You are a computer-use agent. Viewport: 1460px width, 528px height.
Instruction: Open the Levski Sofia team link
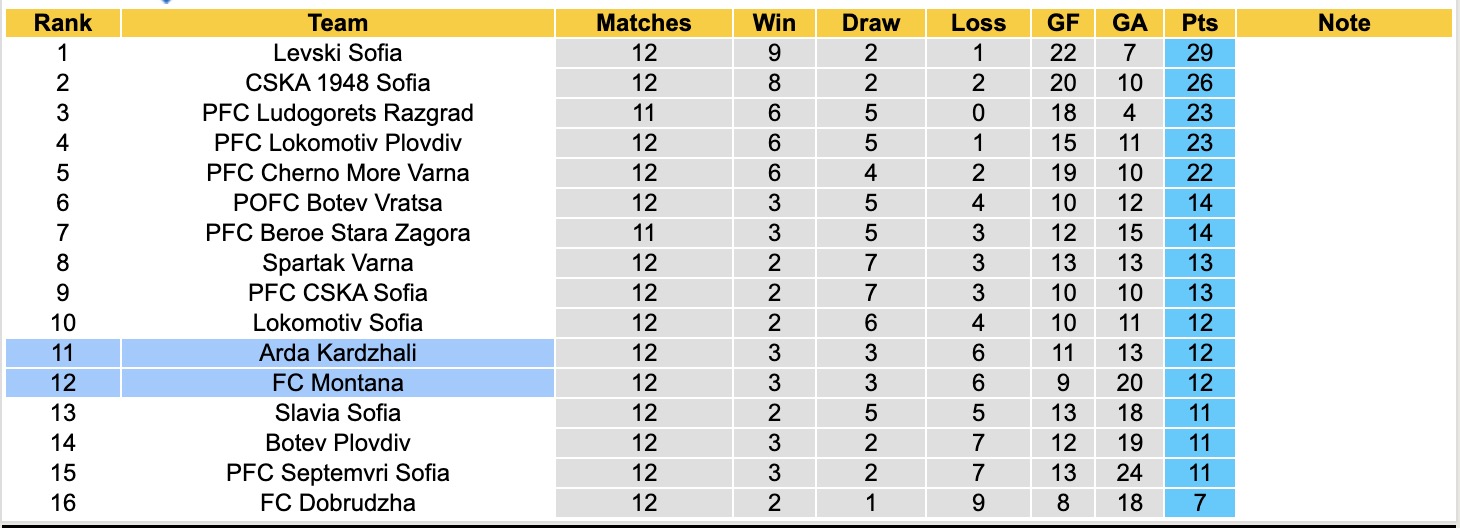point(338,53)
